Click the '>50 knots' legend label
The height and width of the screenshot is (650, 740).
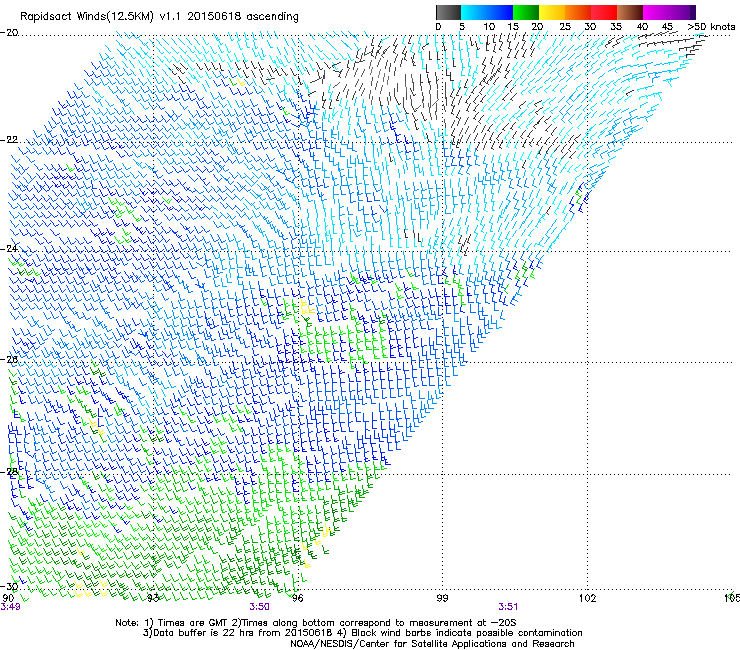pos(711,27)
